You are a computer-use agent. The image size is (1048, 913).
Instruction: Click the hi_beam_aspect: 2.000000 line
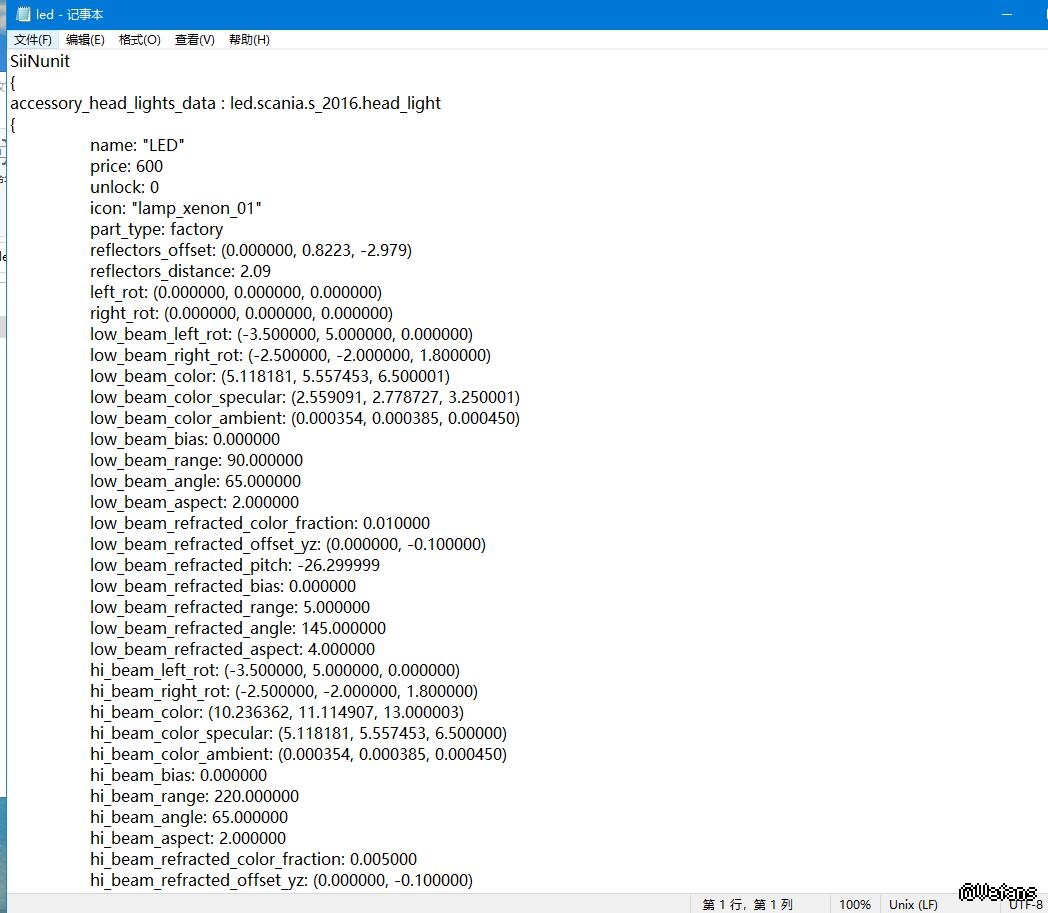[188, 839]
